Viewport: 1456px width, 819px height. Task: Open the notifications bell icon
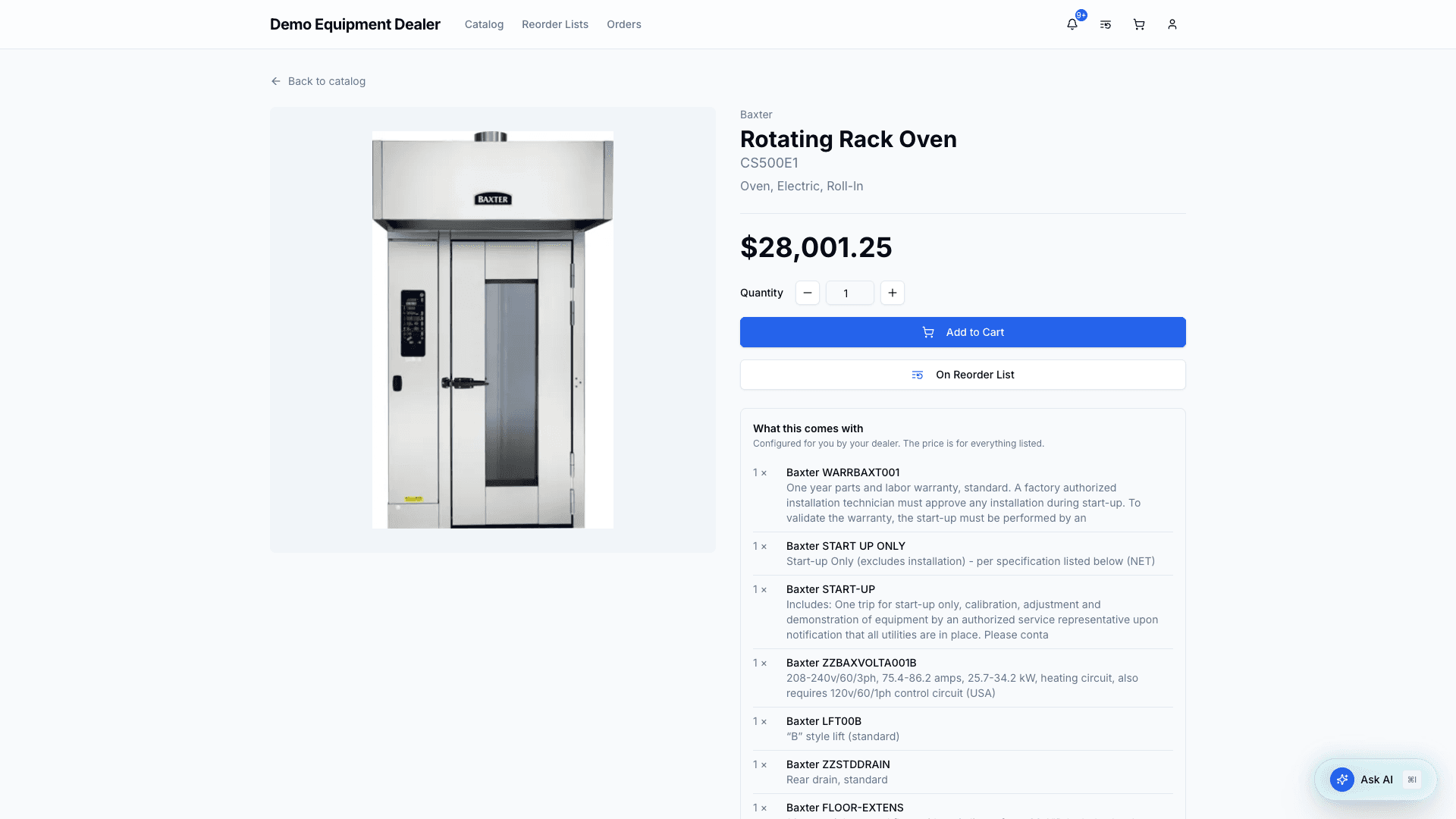point(1072,24)
